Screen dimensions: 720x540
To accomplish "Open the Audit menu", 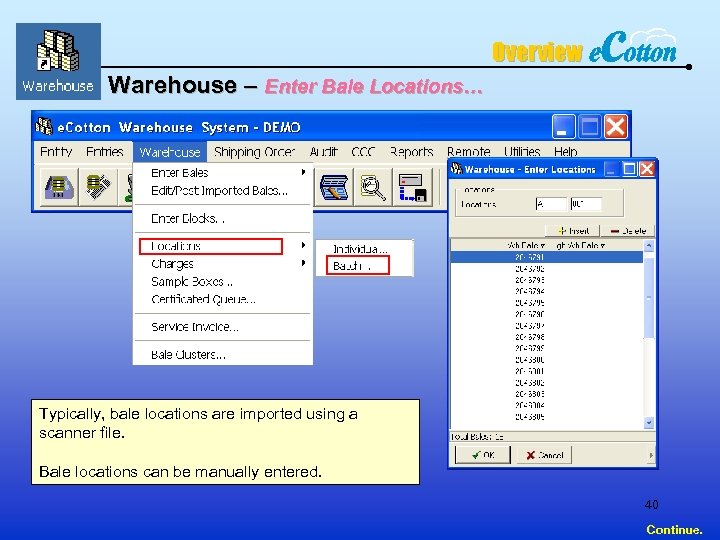I will point(323,152).
